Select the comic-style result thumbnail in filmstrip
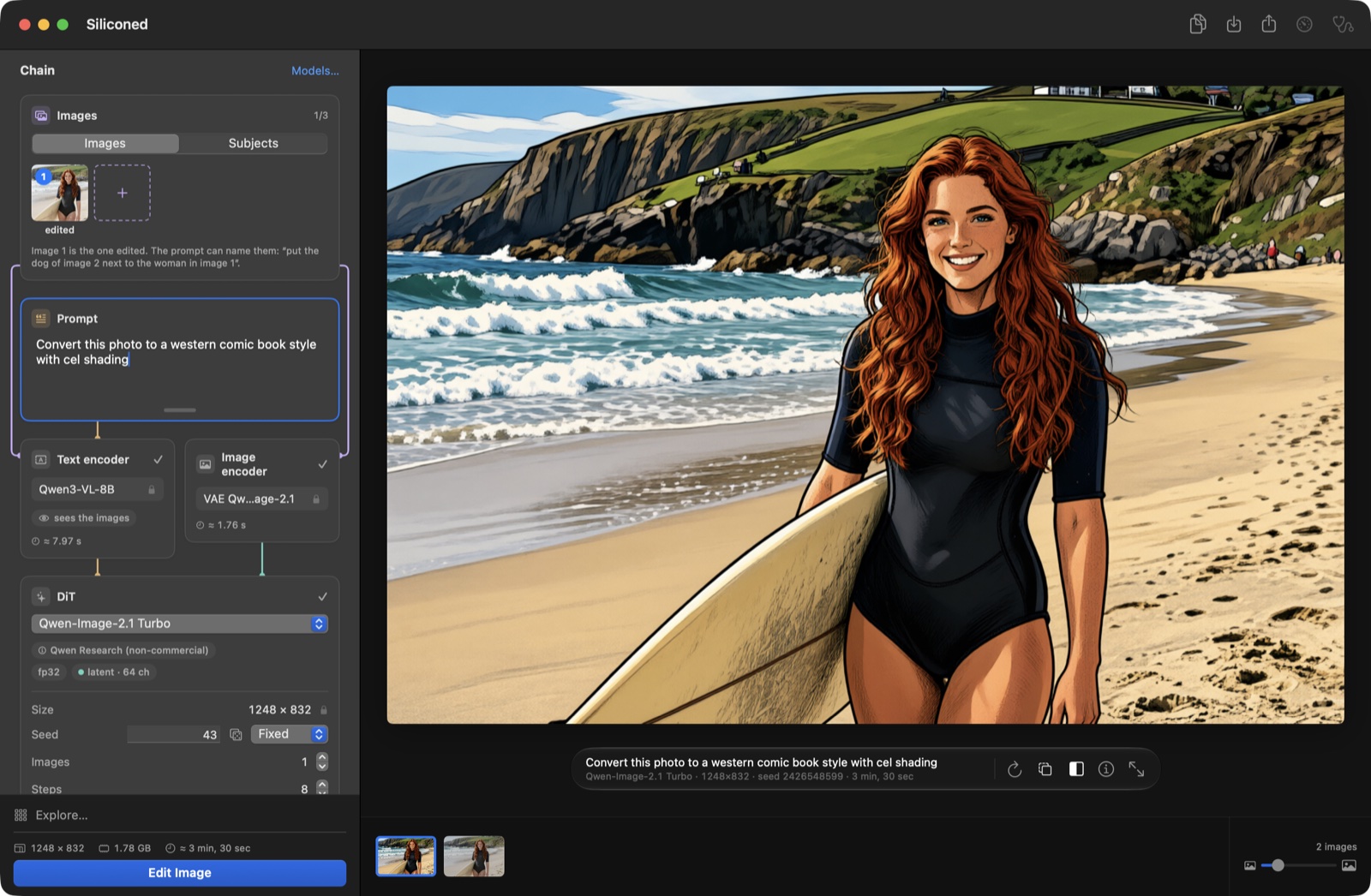The width and height of the screenshot is (1371, 896). tap(406, 857)
